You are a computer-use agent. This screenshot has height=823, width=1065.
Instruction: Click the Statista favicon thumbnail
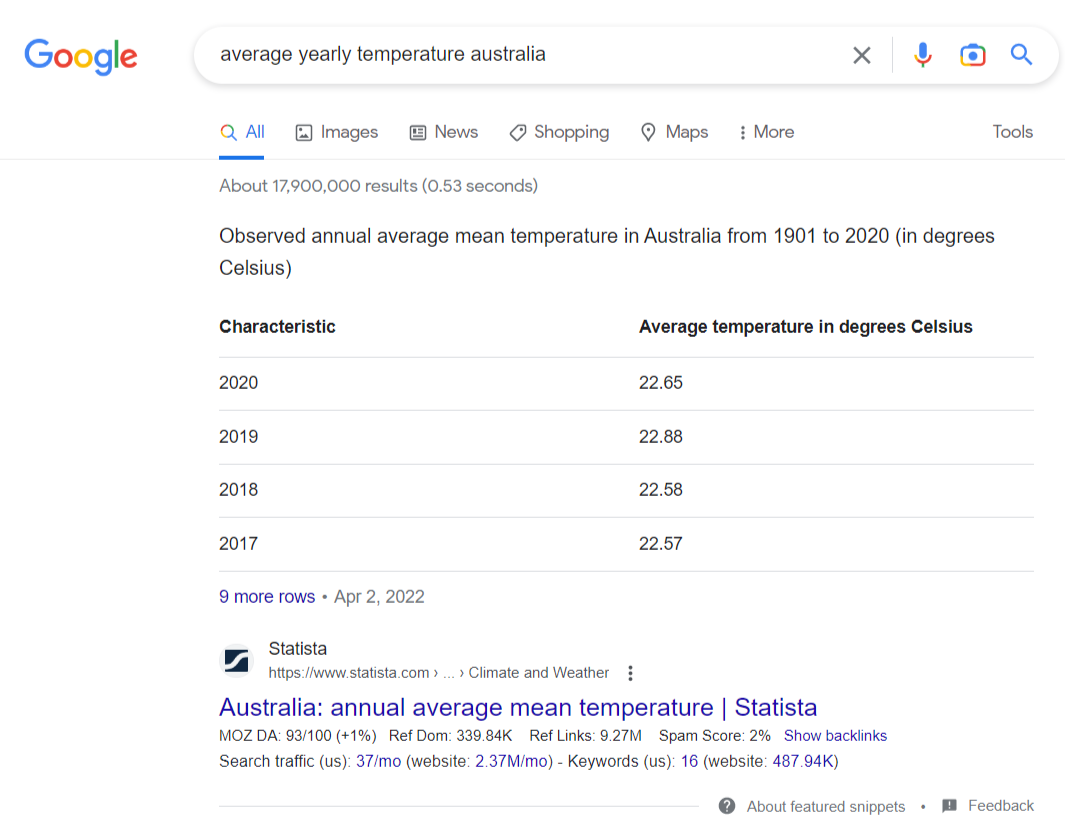click(235, 660)
